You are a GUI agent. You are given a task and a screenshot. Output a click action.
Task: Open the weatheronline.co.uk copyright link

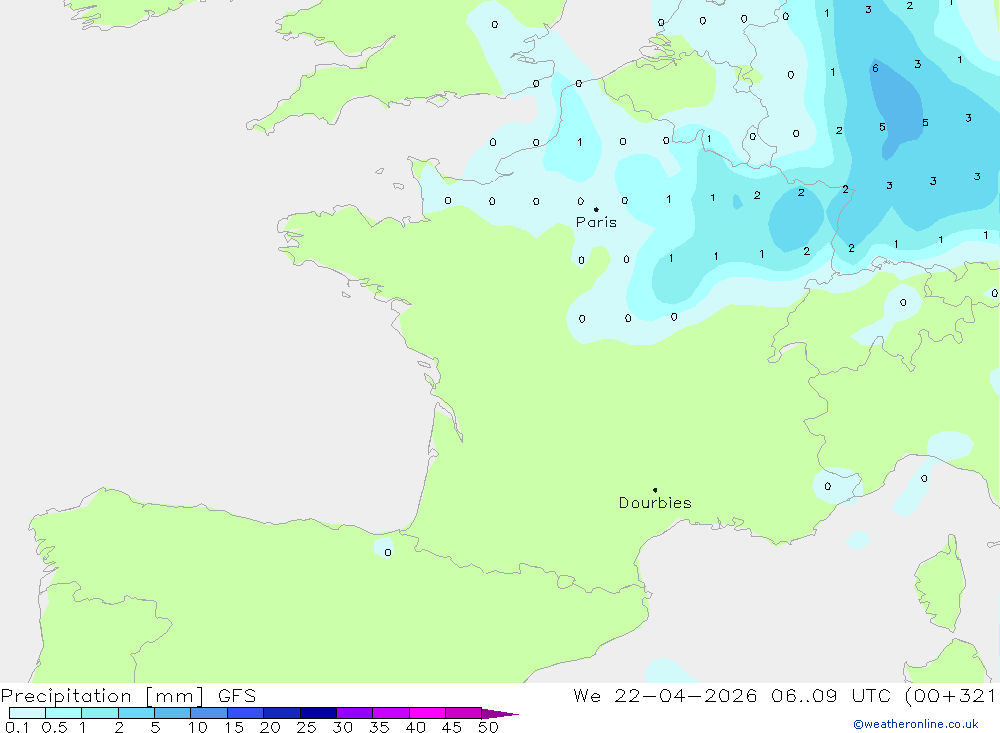(916, 724)
